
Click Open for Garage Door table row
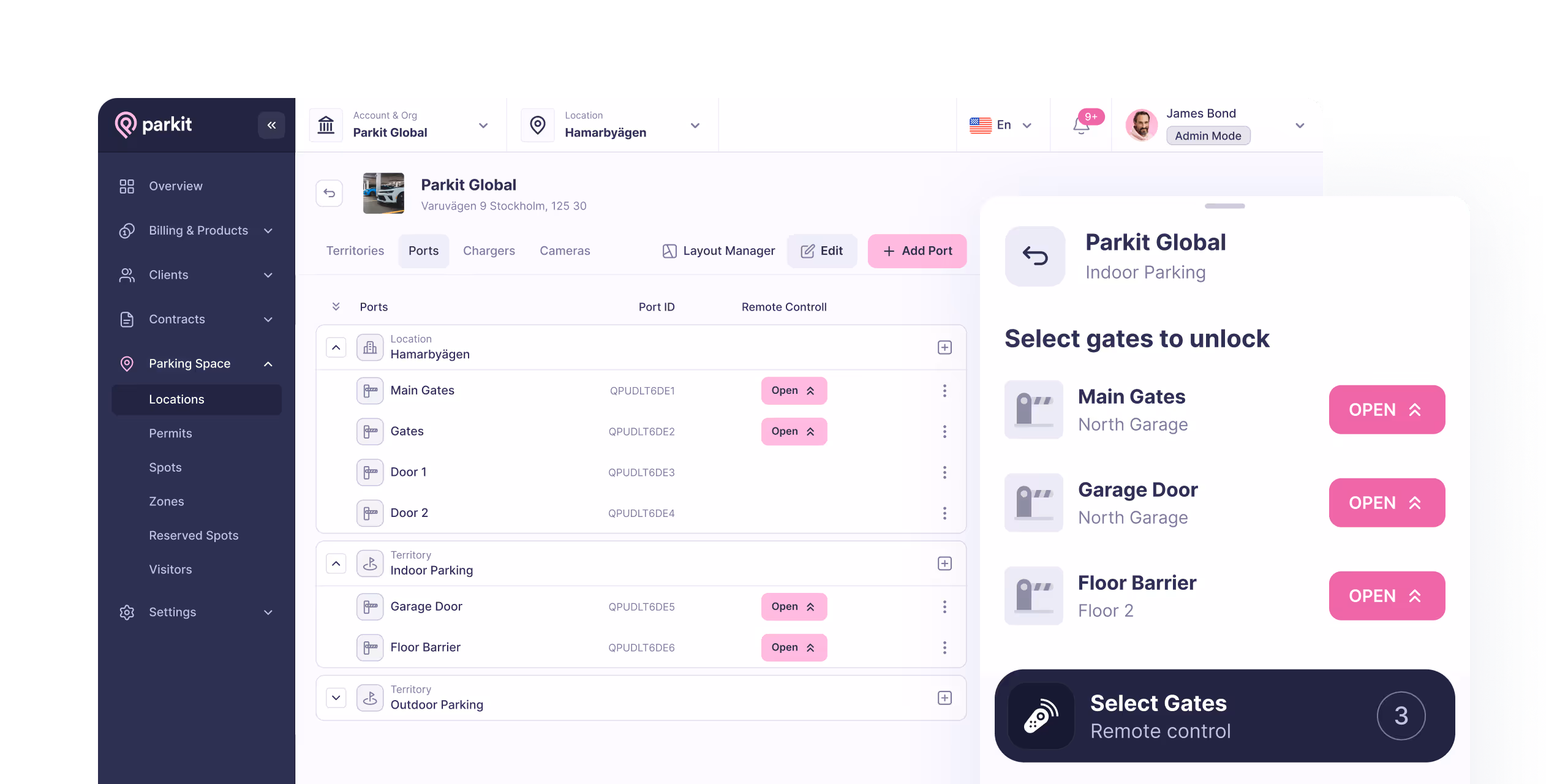coord(794,607)
